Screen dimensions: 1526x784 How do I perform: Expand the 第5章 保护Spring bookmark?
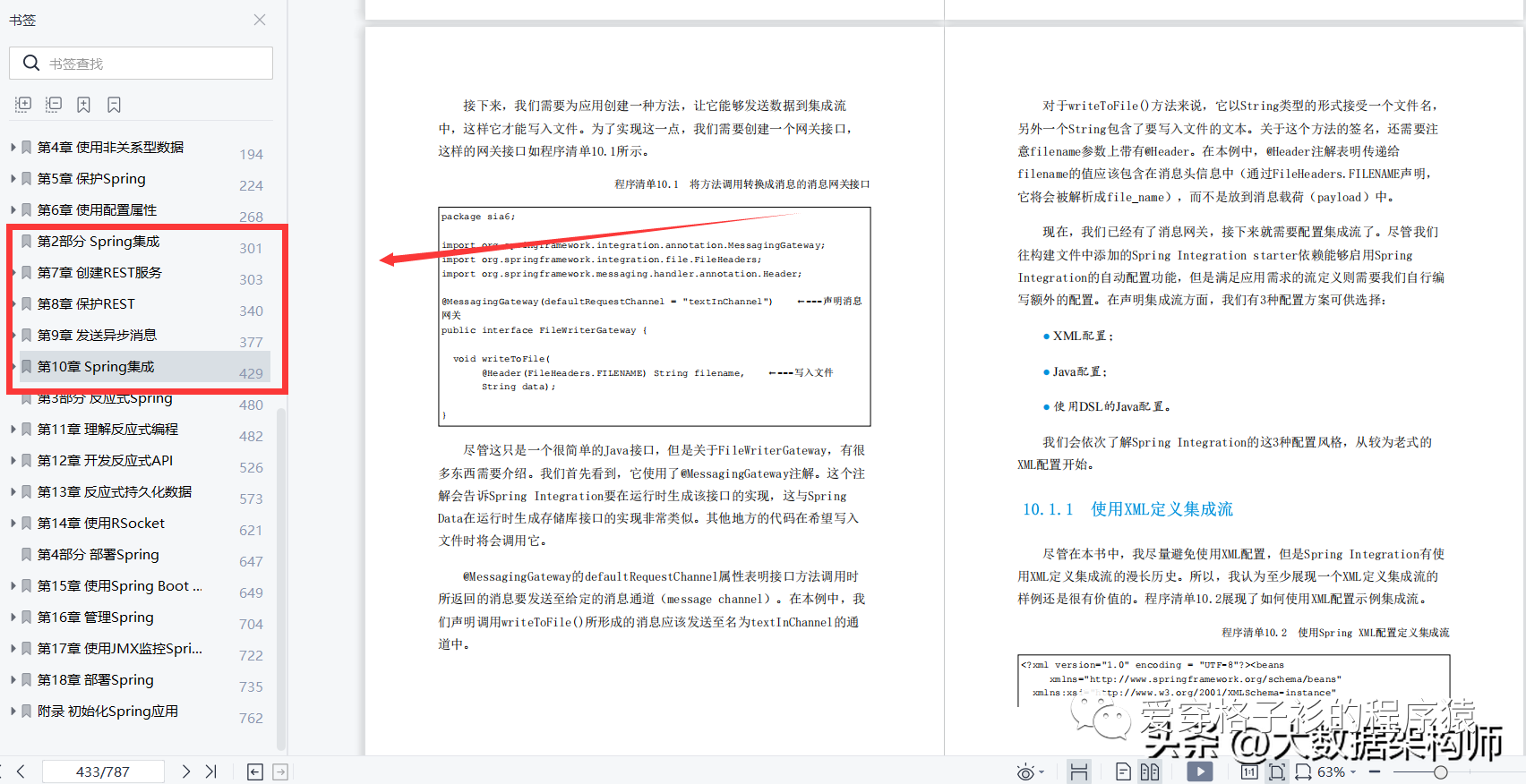pos(13,178)
